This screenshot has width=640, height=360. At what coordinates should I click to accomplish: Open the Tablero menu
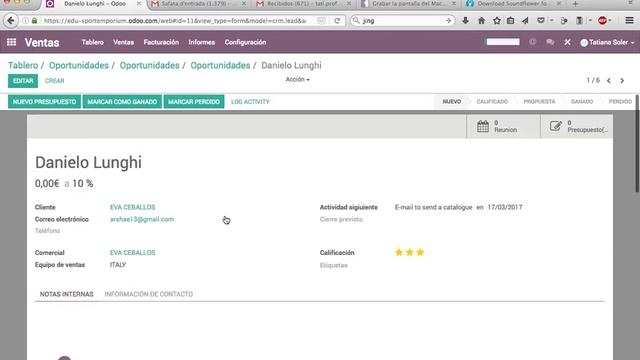click(93, 42)
